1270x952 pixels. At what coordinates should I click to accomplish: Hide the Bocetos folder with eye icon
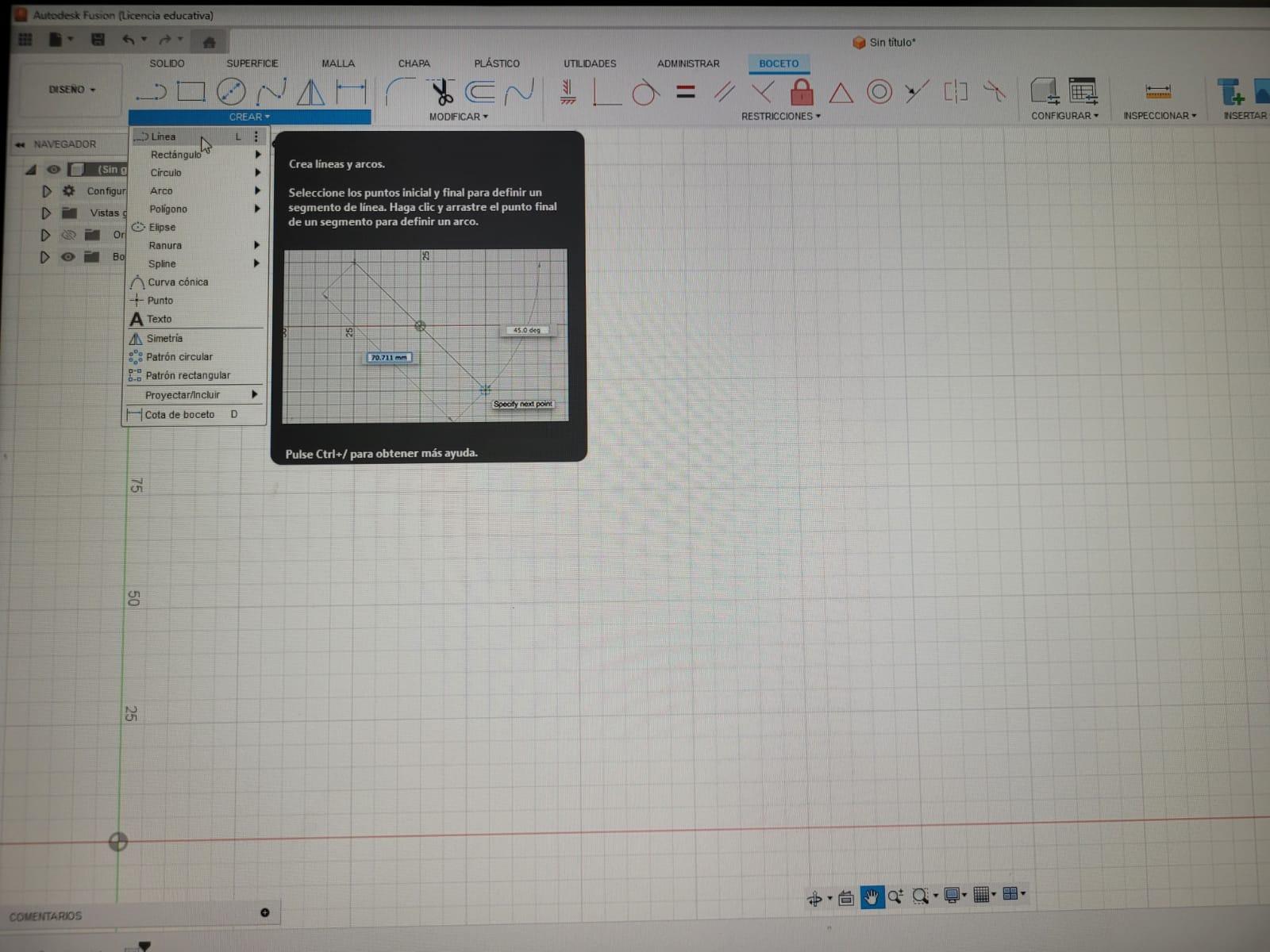68,256
